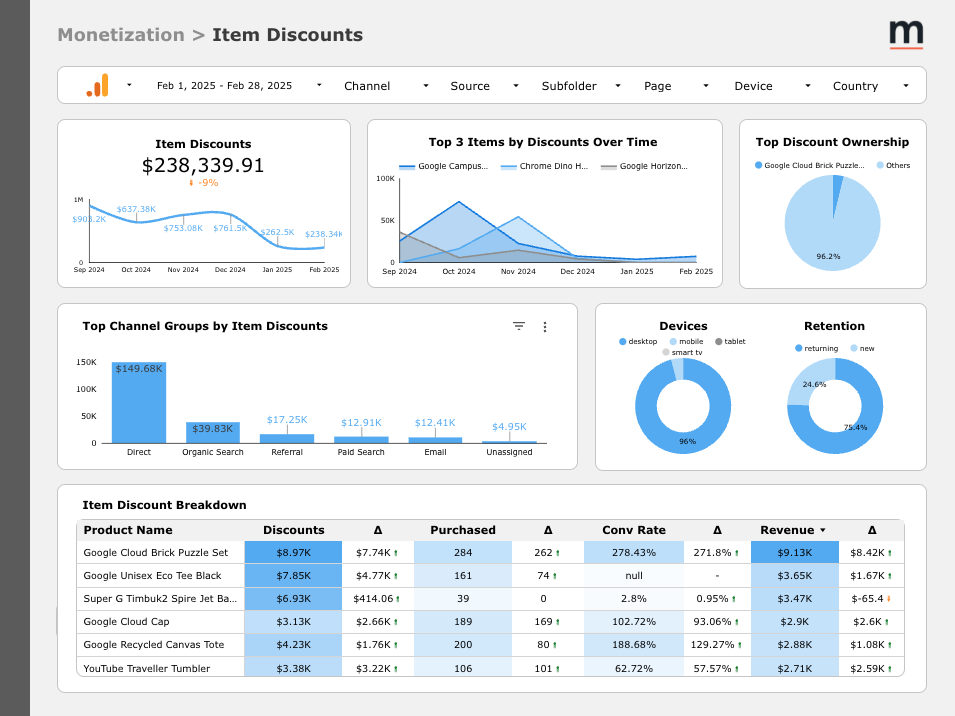The height and width of the screenshot is (716, 955).
Task: Click the Referral bar in the channel chart
Action: (287, 438)
